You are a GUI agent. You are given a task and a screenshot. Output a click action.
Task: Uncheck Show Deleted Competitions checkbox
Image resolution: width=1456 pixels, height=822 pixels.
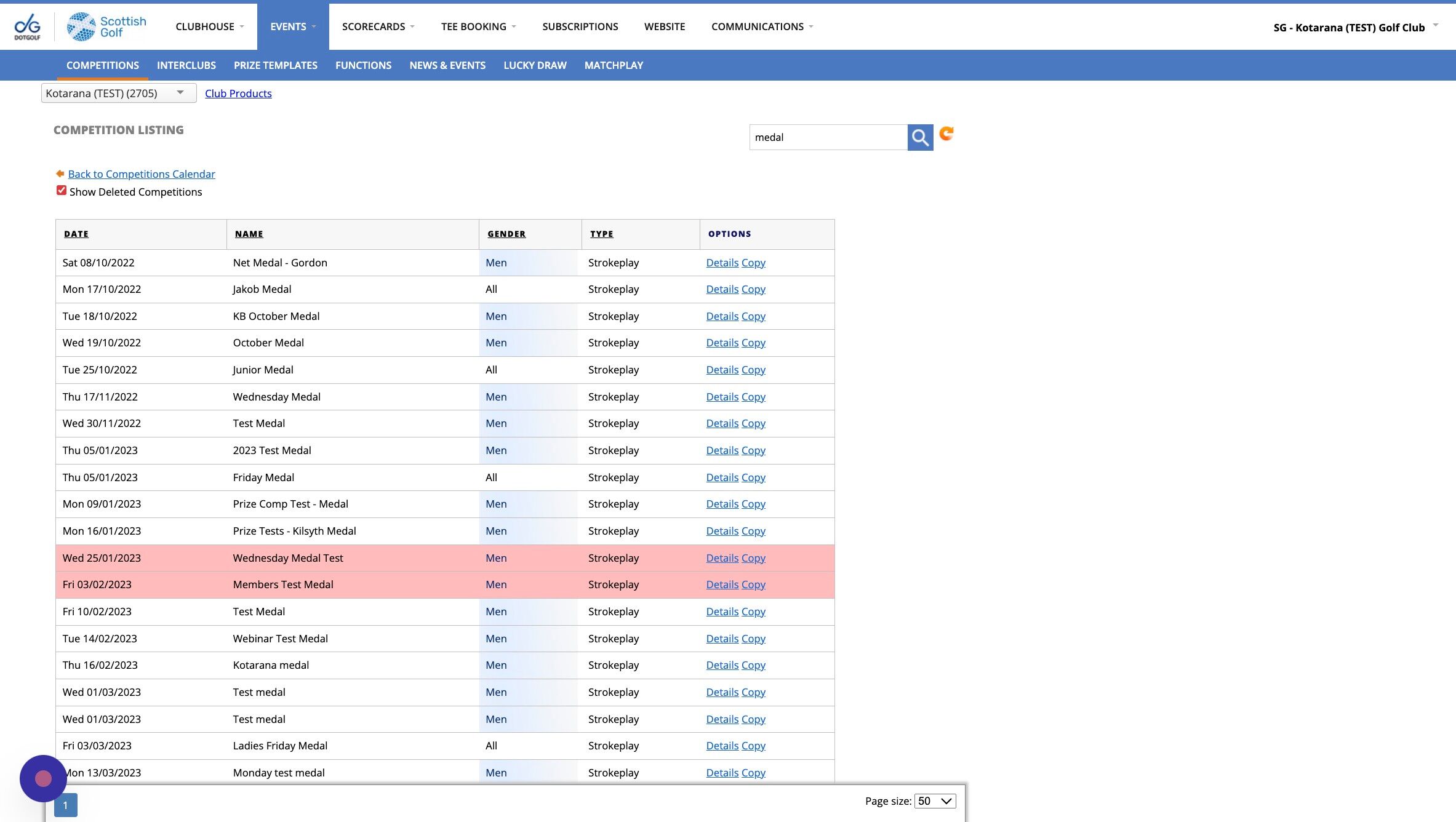[x=62, y=191]
